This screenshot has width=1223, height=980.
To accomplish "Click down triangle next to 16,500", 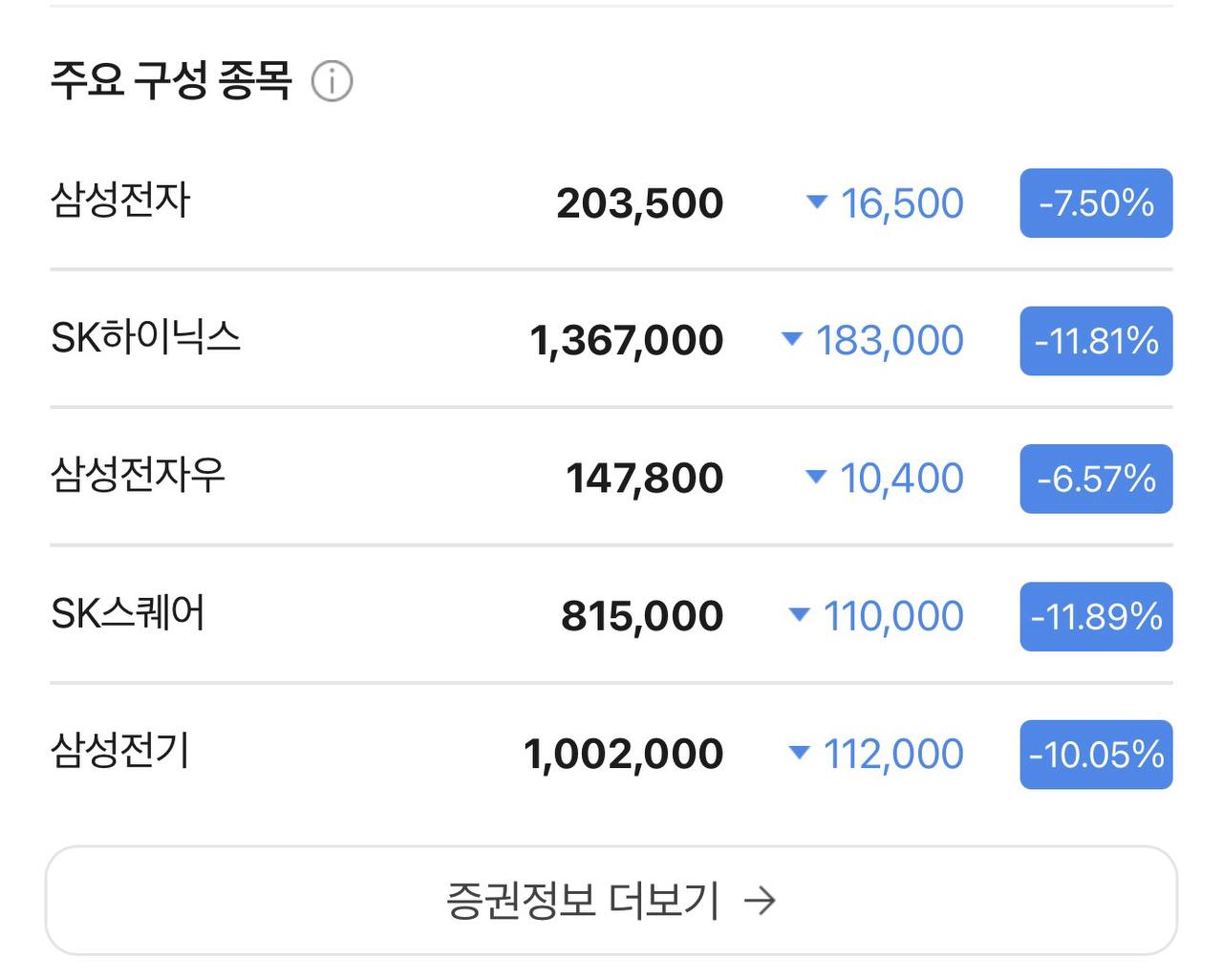I will coord(816,202).
